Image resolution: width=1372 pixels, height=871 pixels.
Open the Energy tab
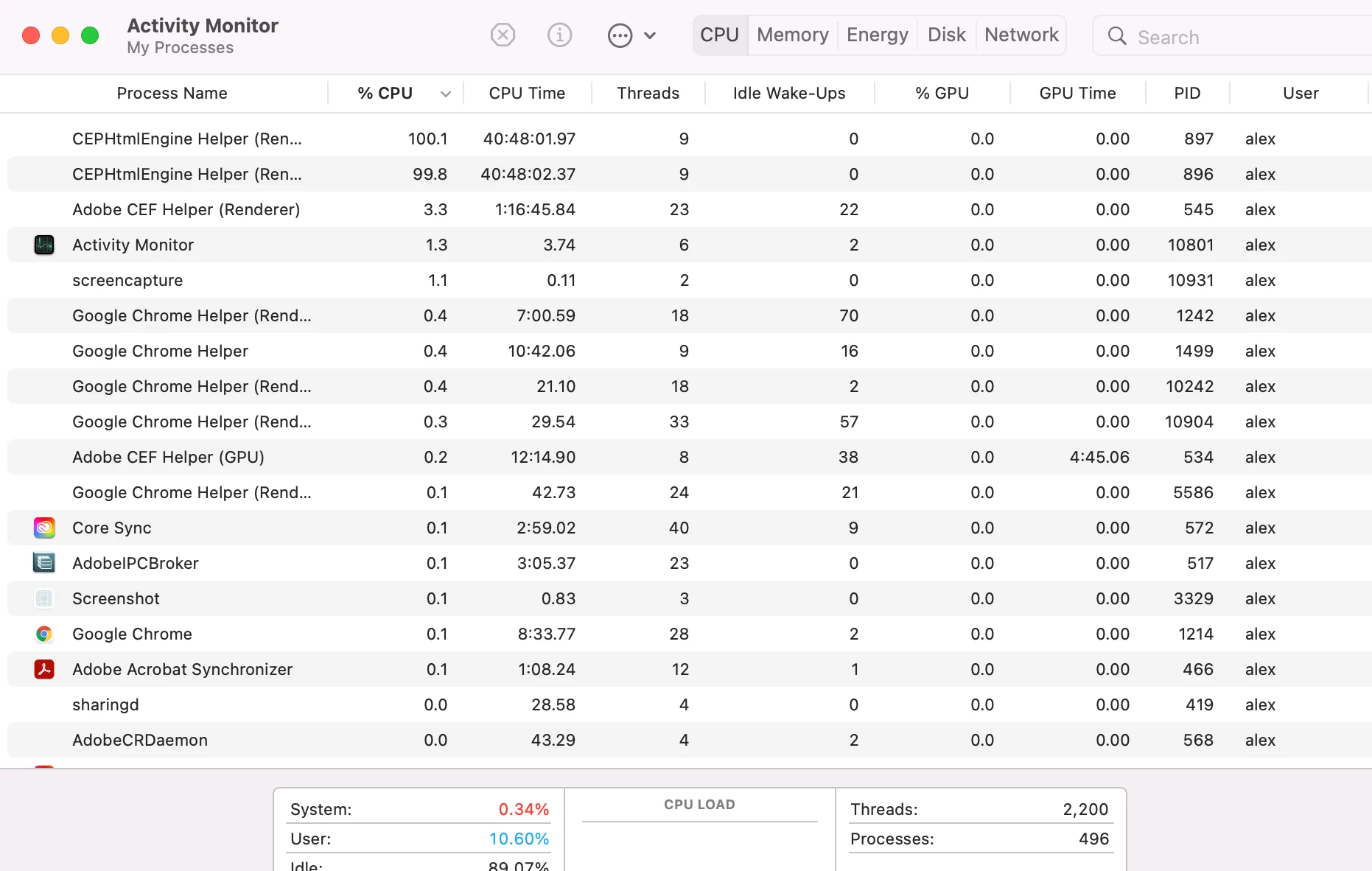(x=878, y=35)
